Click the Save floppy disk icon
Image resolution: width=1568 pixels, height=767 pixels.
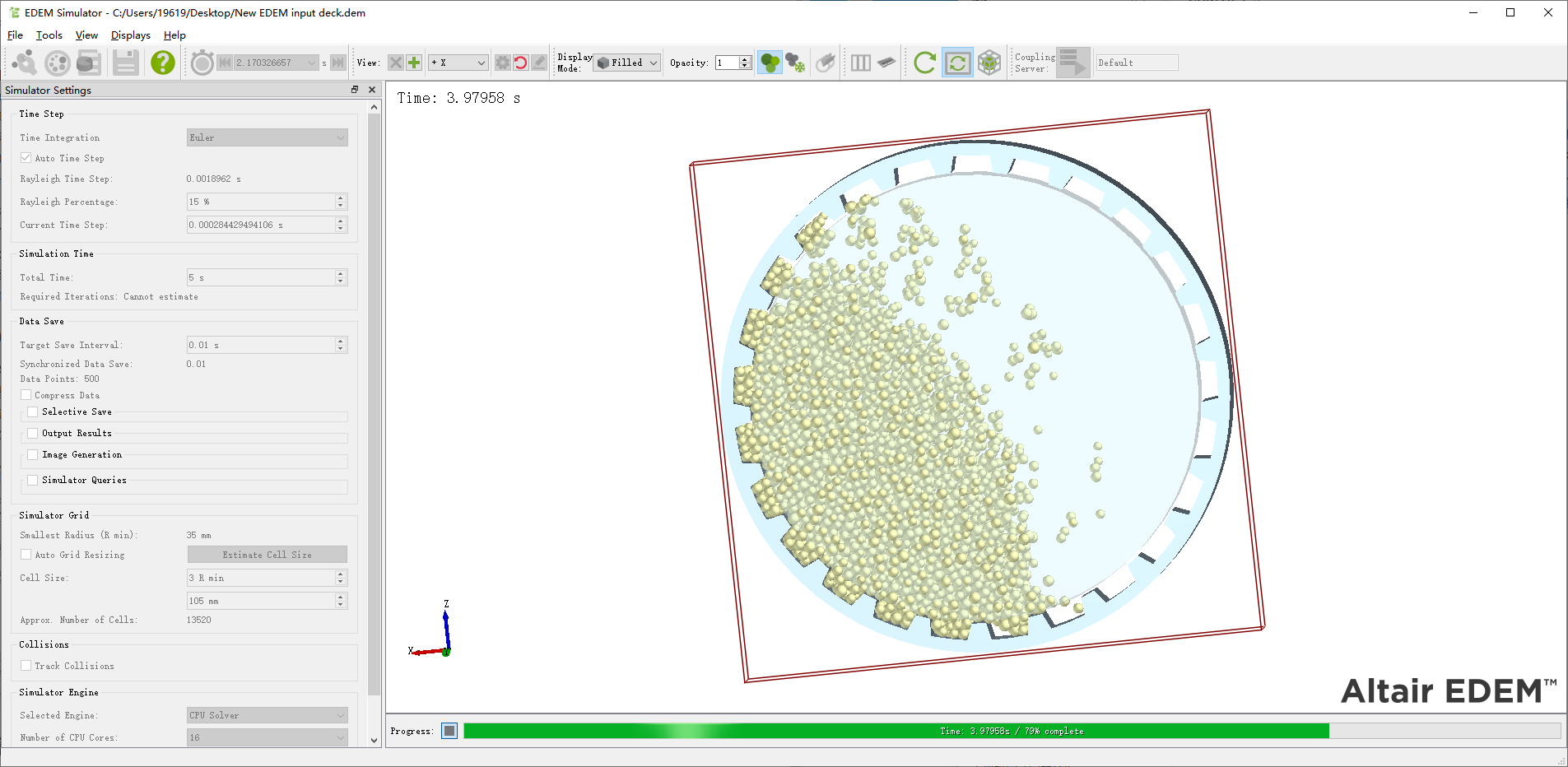[x=125, y=63]
